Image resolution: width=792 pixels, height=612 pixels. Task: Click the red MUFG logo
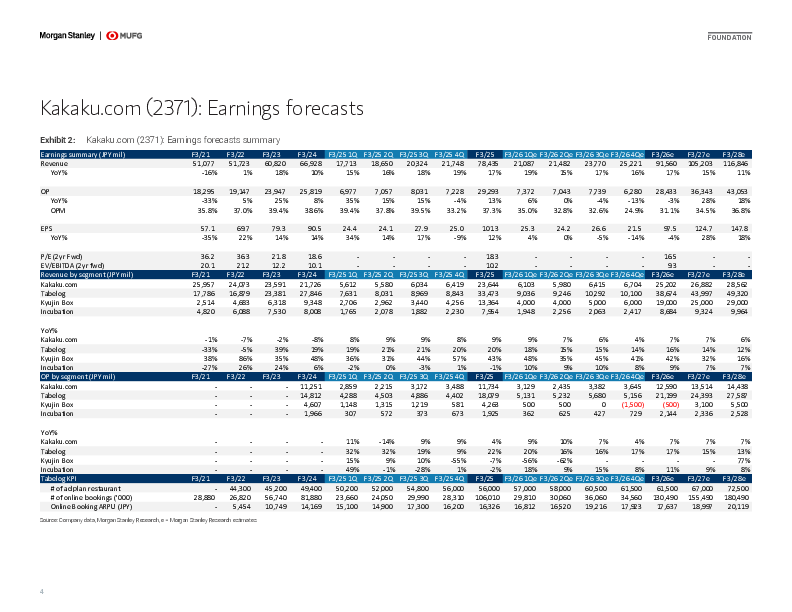pos(124,35)
